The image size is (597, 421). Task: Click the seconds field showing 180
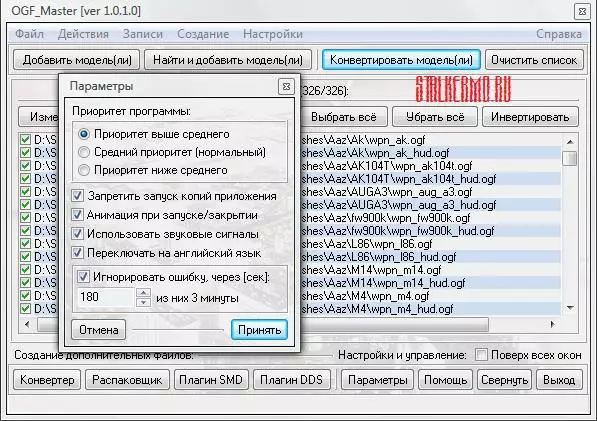click(106, 297)
